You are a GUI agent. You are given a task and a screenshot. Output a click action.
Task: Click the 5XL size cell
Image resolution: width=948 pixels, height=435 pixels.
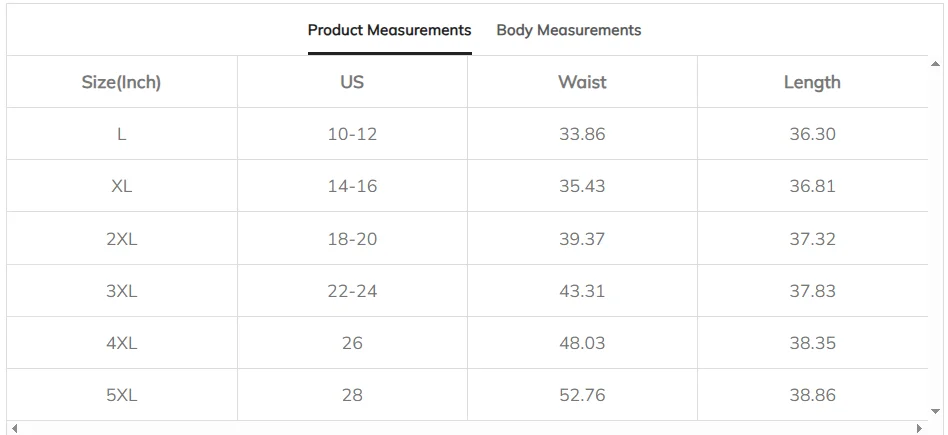pos(121,395)
